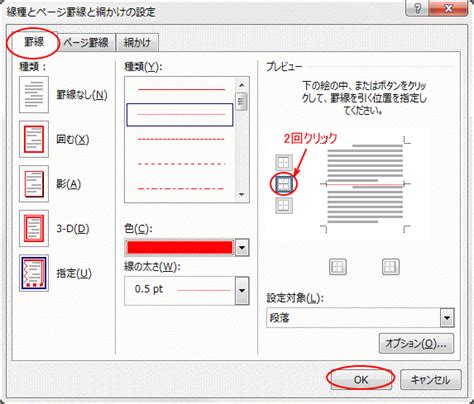Open the 色 color dropdown arrow
This screenshot has width=474, height=404.
242,248
